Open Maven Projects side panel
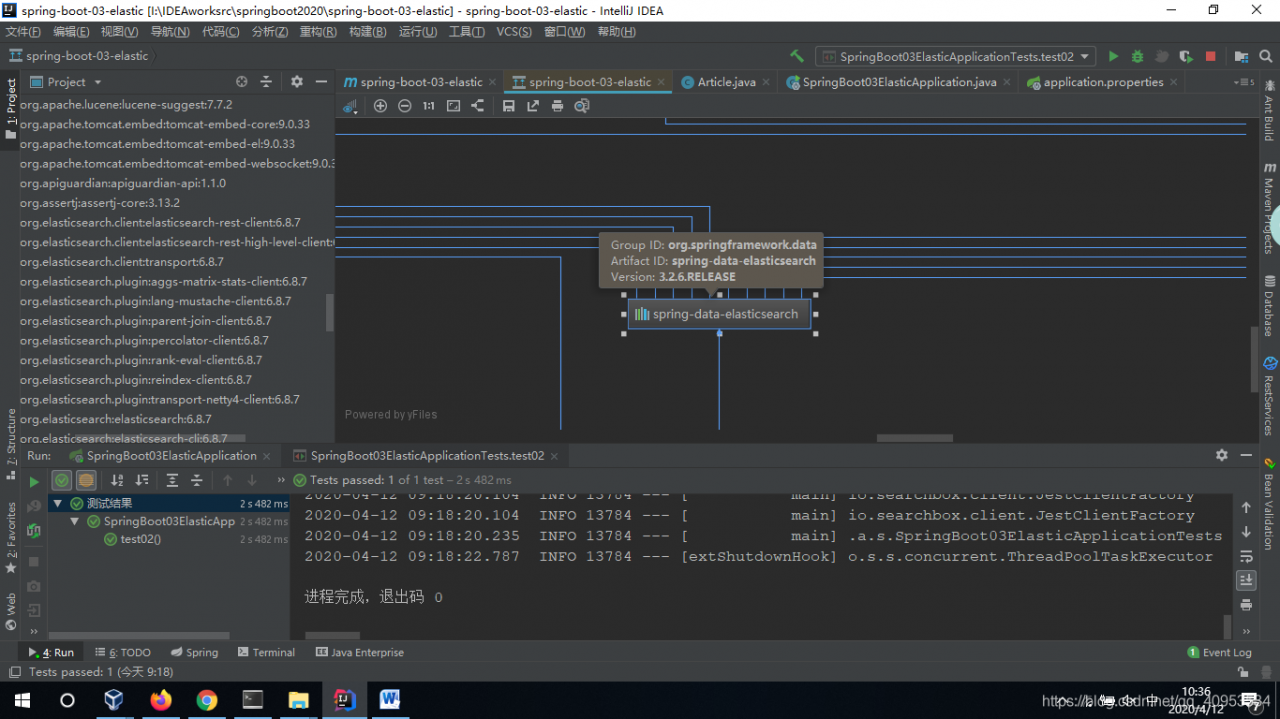This screenshot has width=1280, height=719. pyautogui.click(x=1269, y=206)
